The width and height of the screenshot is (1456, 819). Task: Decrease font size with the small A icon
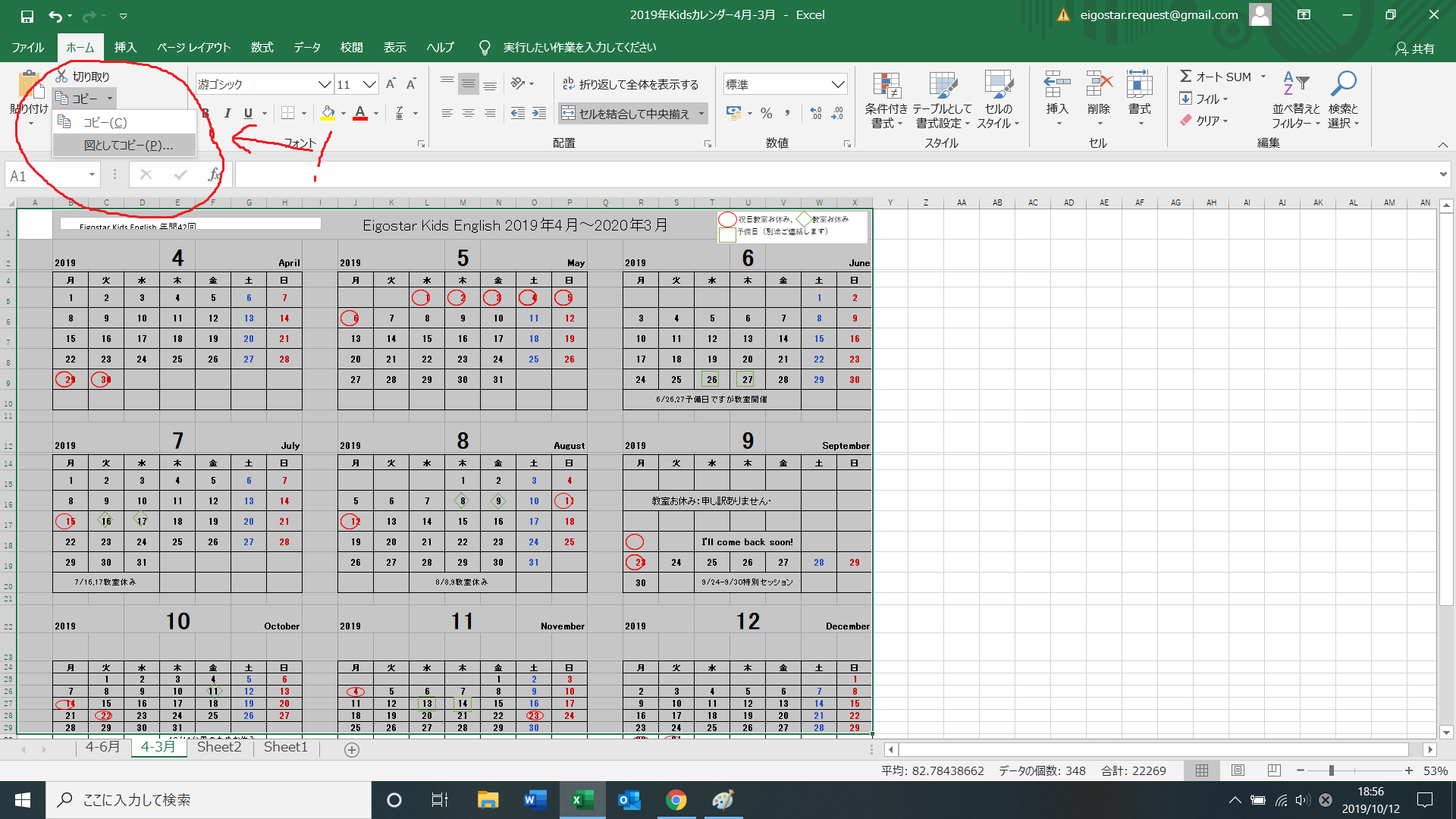(411, 84)
